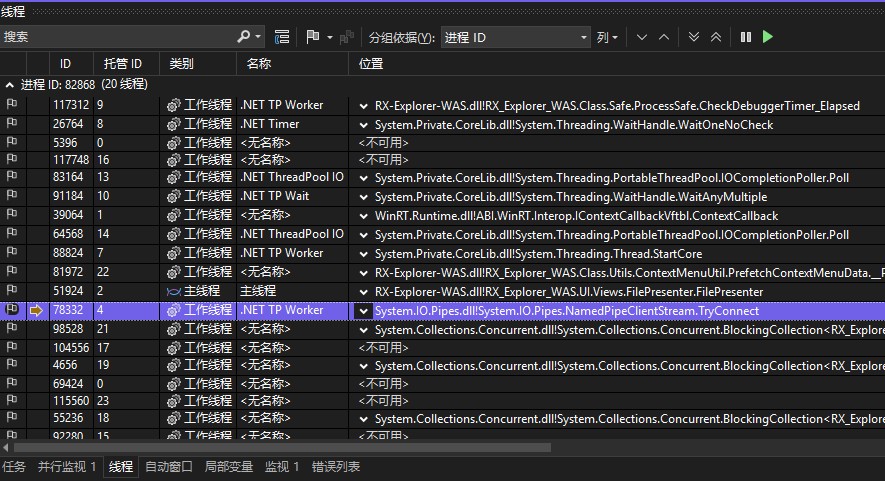Image resolution: width=885 pixels, height=481 pixels.
Task: Sort by the 托管 ID column header
Action: (124, 63)
